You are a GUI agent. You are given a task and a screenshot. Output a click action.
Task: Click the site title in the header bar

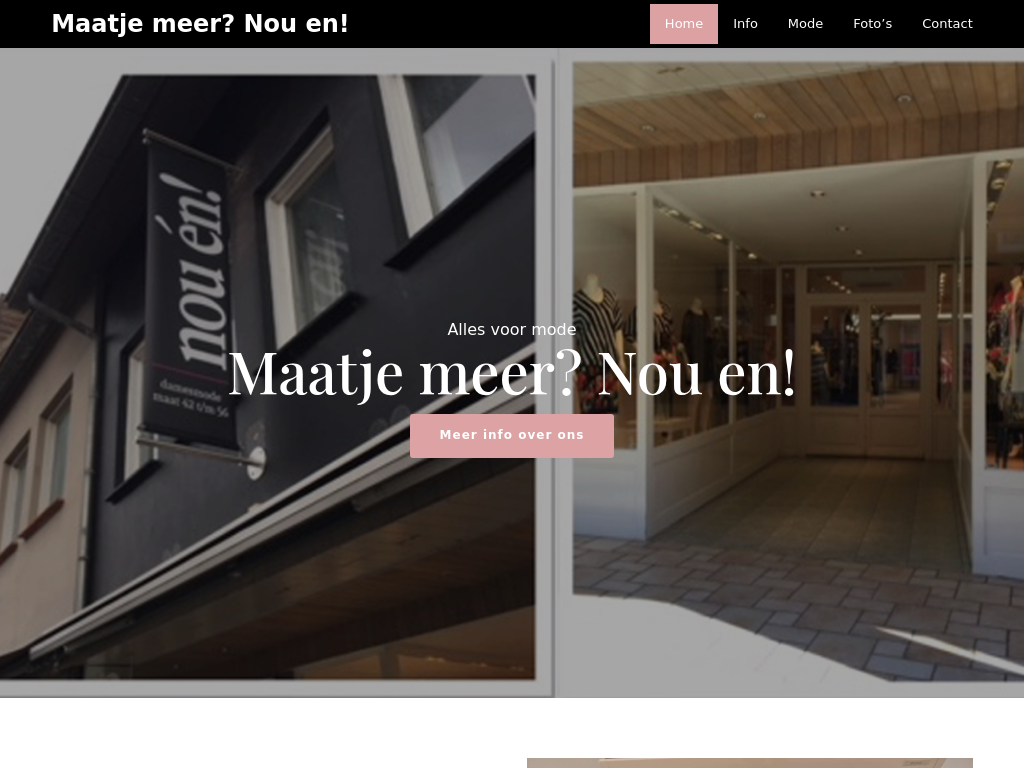click(x=200, y=24)
